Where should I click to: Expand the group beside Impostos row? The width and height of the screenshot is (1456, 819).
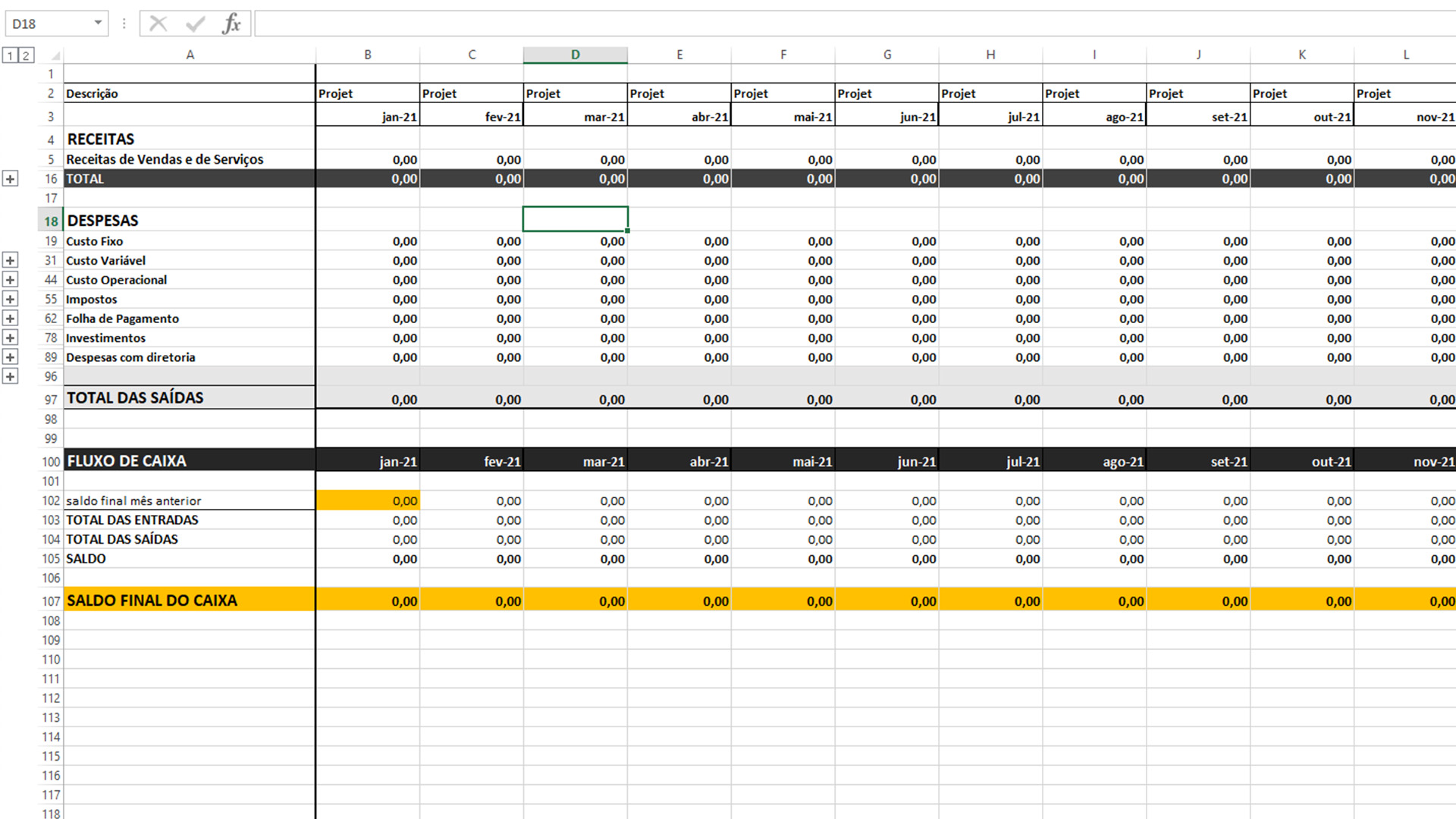coord(10,300)
